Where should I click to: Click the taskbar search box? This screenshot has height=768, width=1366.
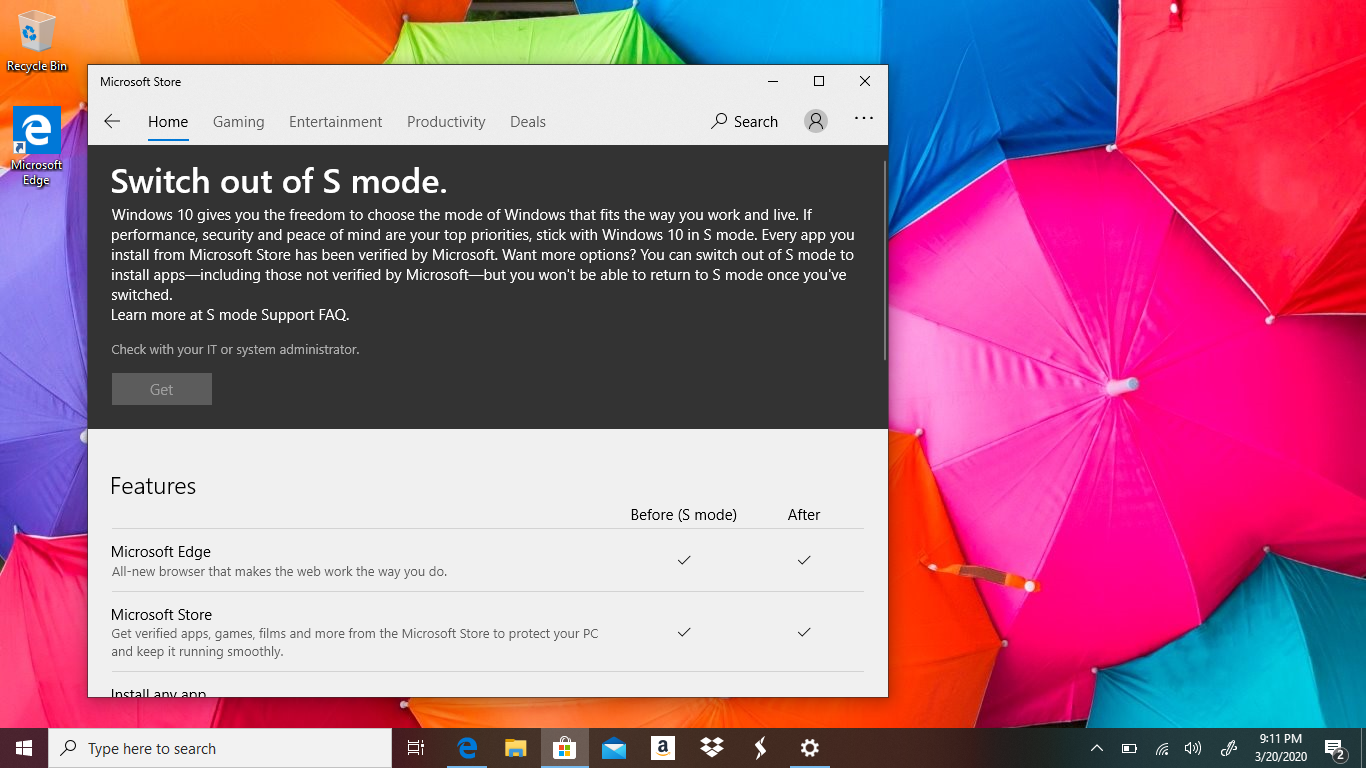tap(220, 748)
